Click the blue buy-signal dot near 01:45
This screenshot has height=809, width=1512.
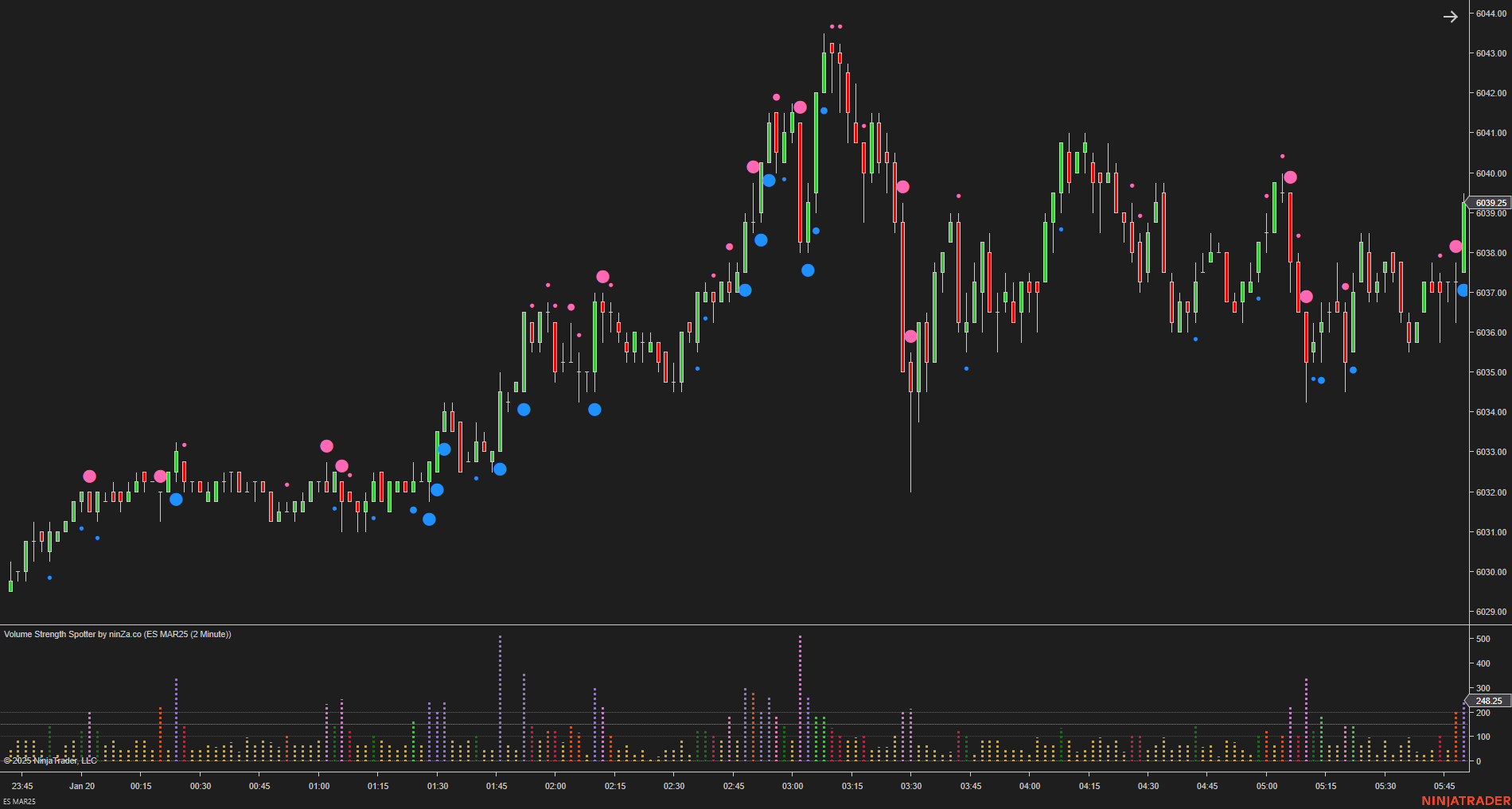pyautogui.click(x=524, y=410)
